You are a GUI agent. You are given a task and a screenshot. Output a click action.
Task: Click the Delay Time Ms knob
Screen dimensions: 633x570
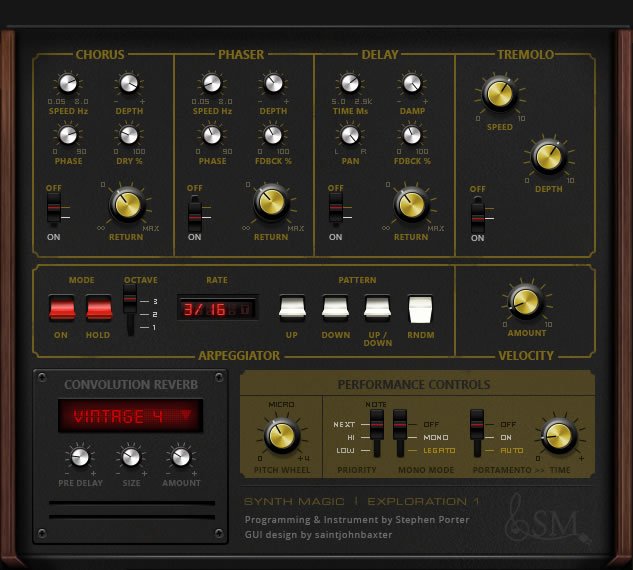(350, 84)
